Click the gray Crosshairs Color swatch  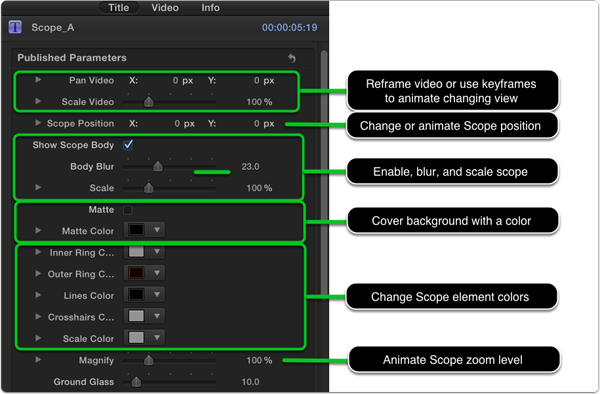[136, 316]
